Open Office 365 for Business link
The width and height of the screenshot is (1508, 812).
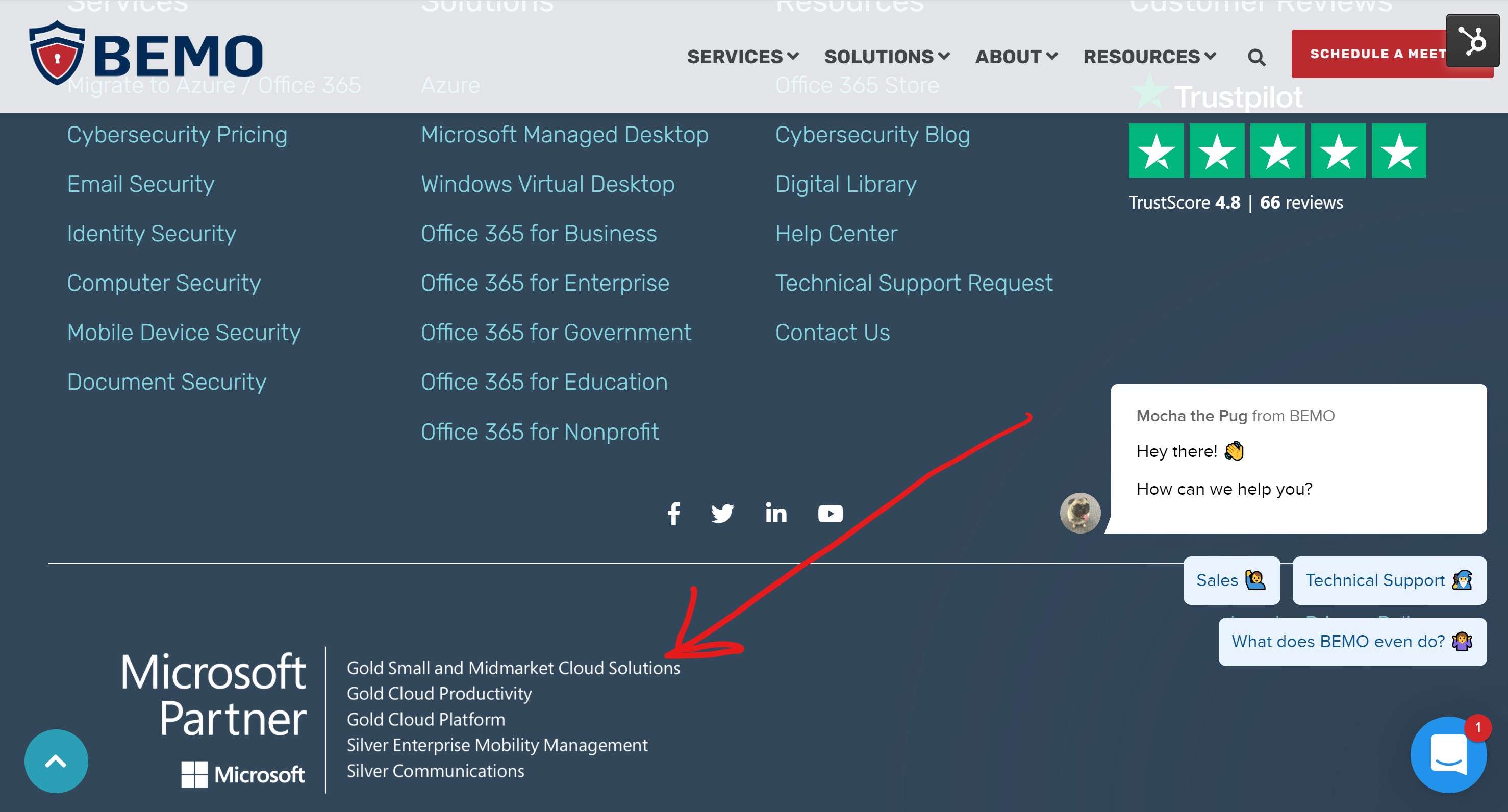[539, 234]
